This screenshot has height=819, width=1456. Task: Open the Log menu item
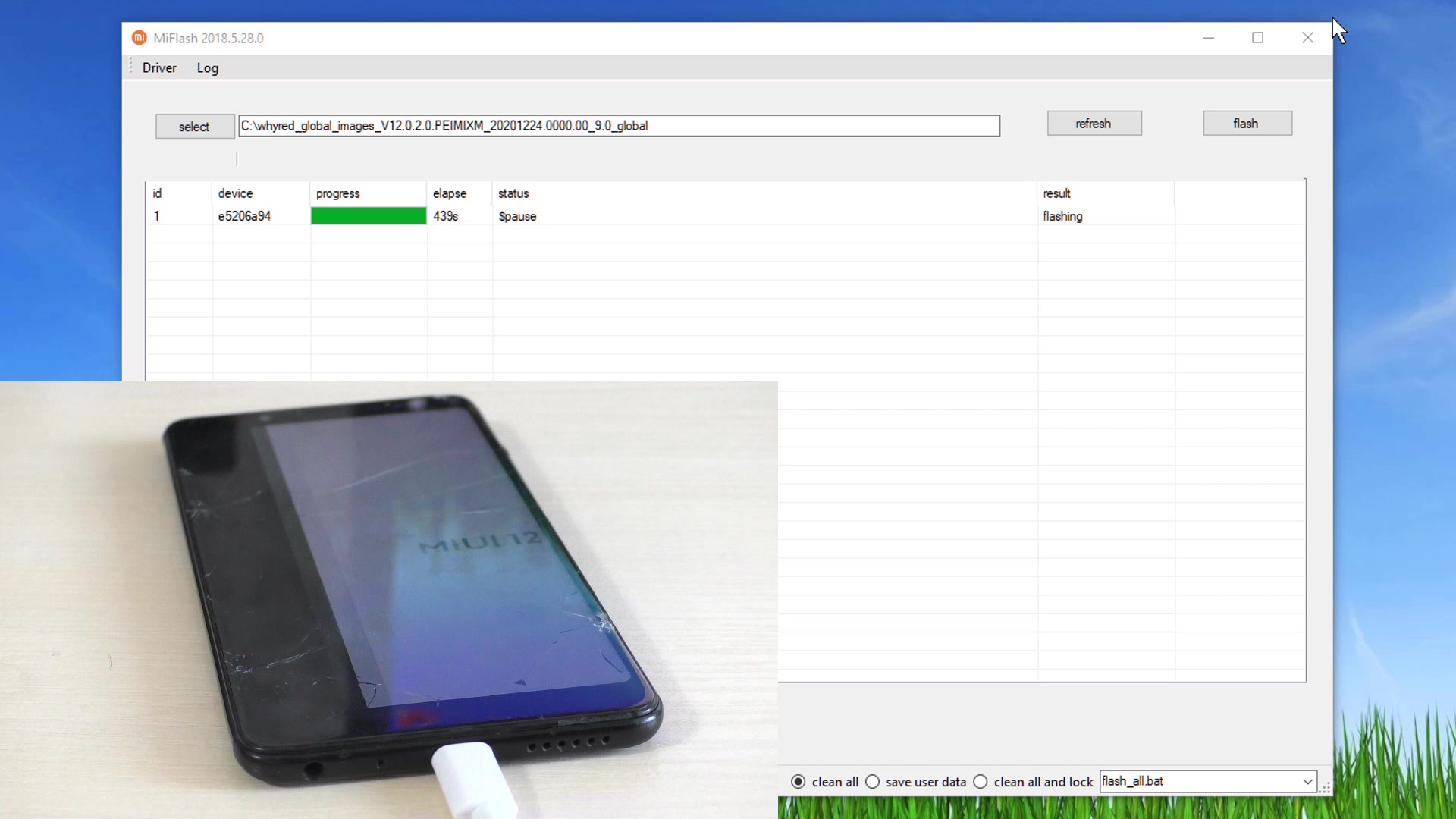tap(207, 67)
